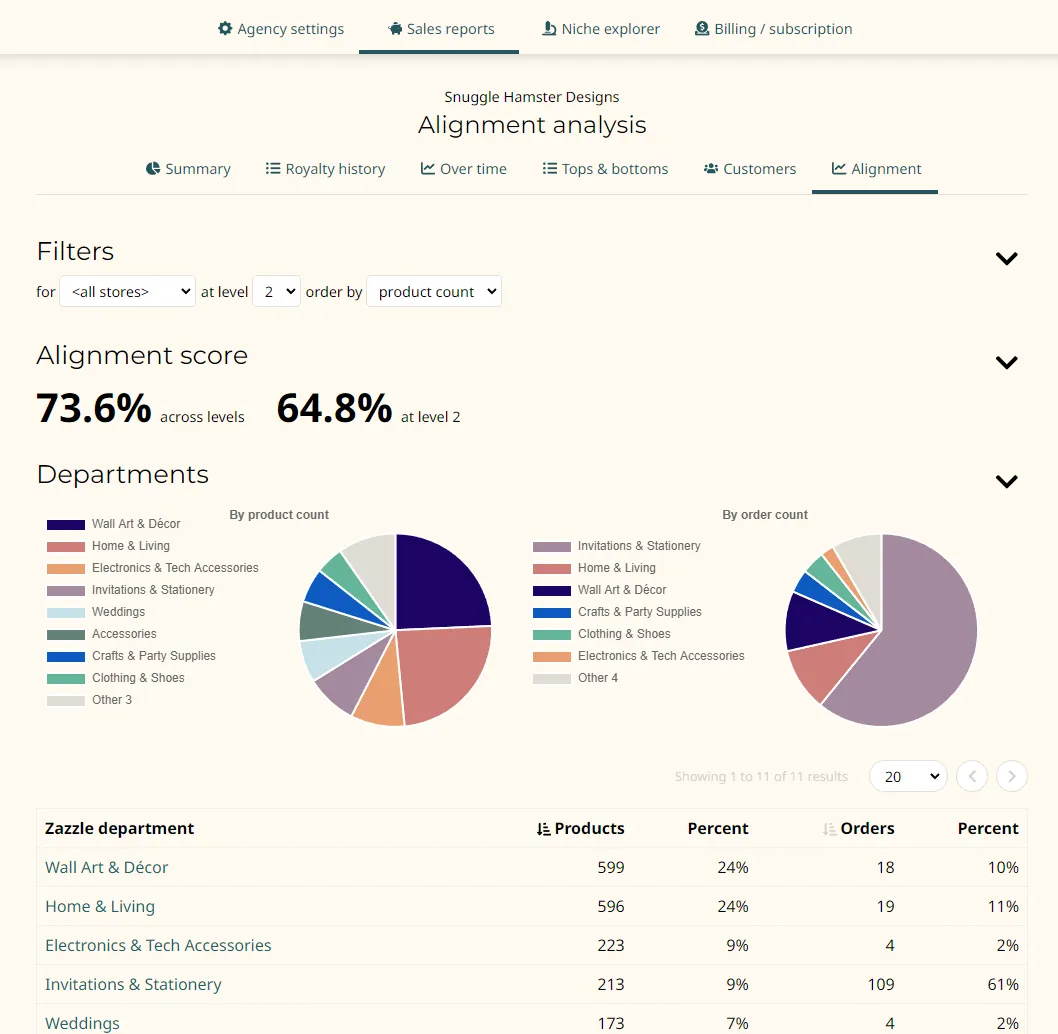
Task: Click the sort icon in Products column header
Action: click(543, 829)
